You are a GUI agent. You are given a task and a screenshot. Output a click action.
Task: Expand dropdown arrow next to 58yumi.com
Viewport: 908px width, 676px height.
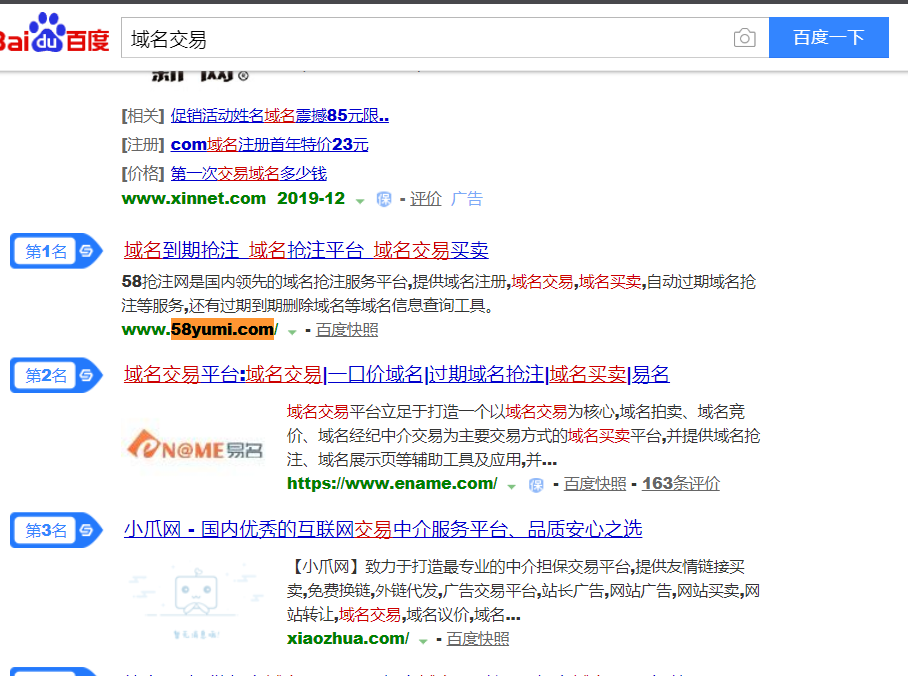tap(292, 332)
